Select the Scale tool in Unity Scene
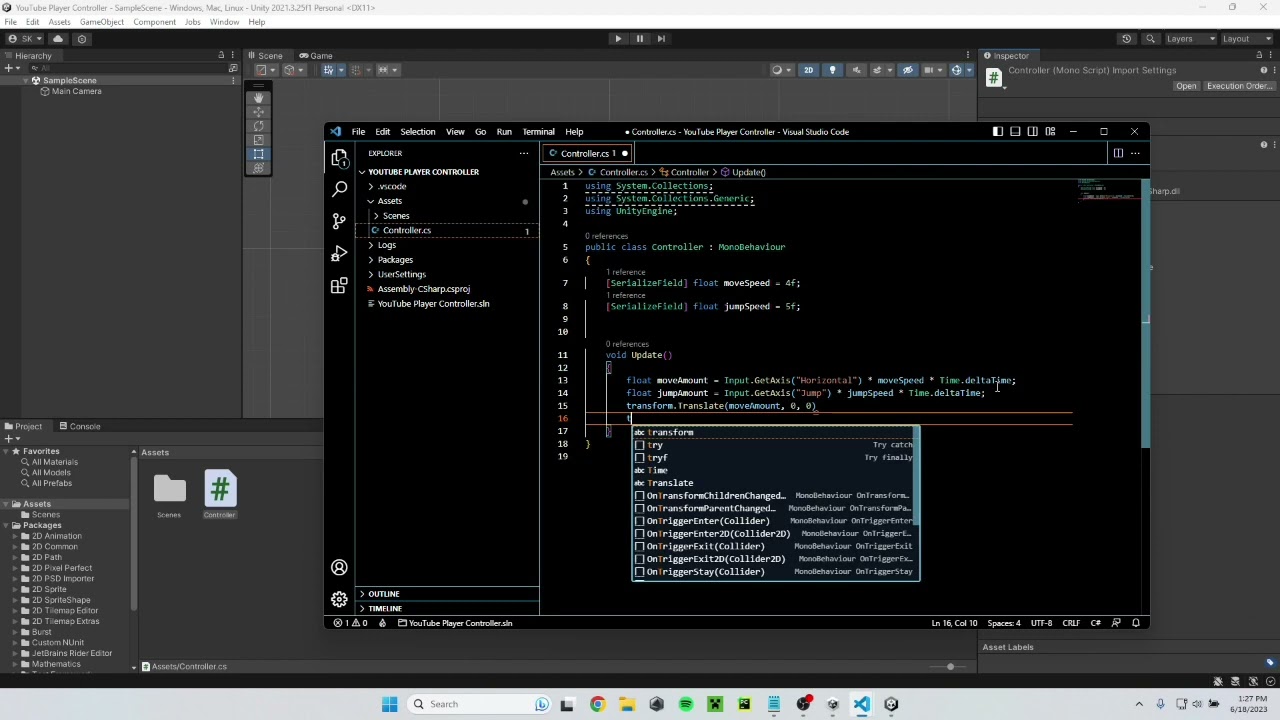The width and height of the screenshot is (1280, 720). pyautogui.click(x=258, y=140)
